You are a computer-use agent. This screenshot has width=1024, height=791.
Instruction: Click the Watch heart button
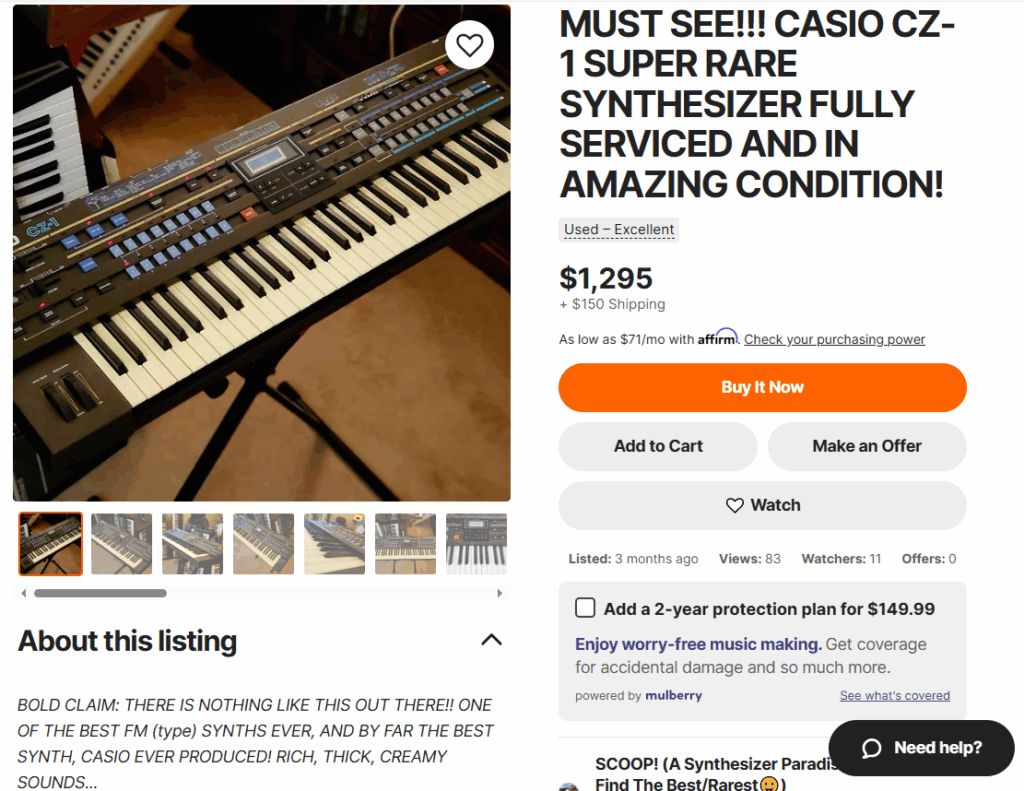click(x=762, y=505)
